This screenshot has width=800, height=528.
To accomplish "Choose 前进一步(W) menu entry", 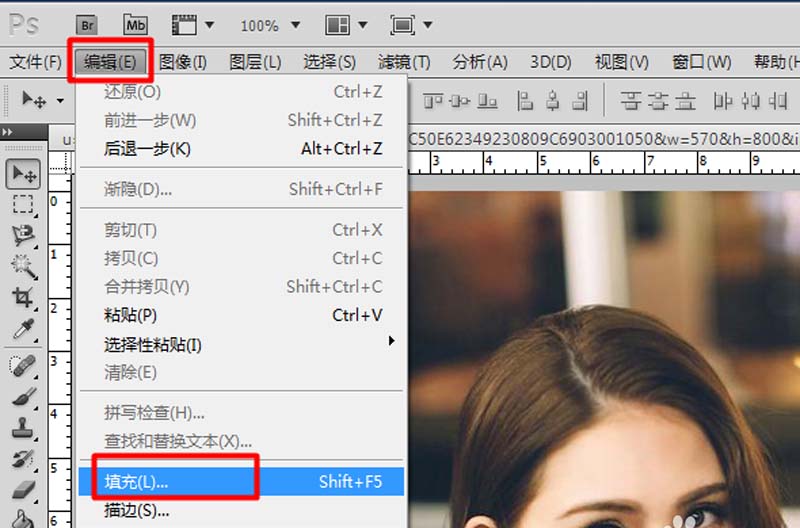I will pyautogui.click(x=242, y=120).
